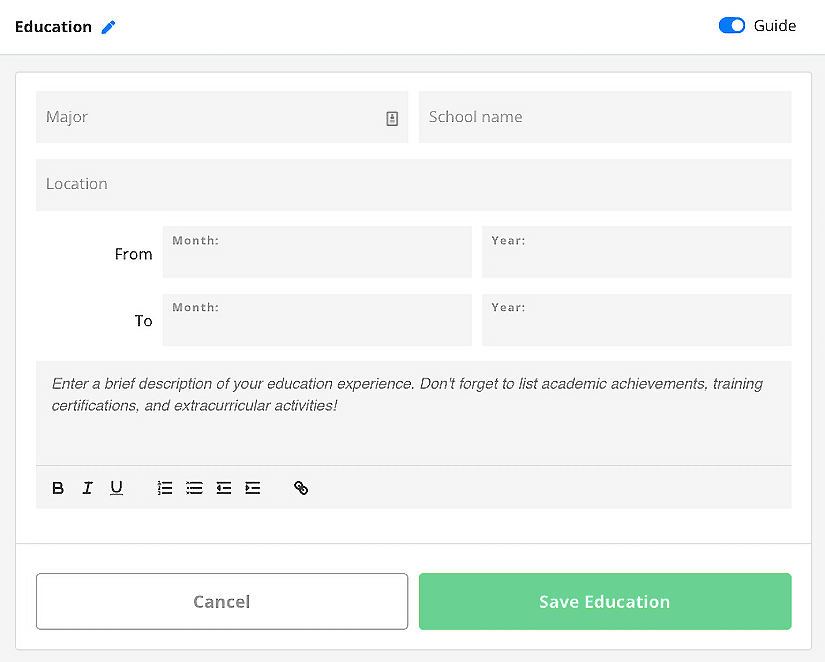Apply italic formatting in description editor
Screen dimensions: 825x662
[87, 488]
